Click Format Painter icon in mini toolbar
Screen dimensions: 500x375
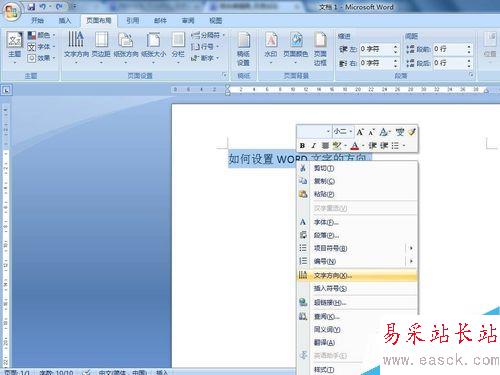[412, 132]
